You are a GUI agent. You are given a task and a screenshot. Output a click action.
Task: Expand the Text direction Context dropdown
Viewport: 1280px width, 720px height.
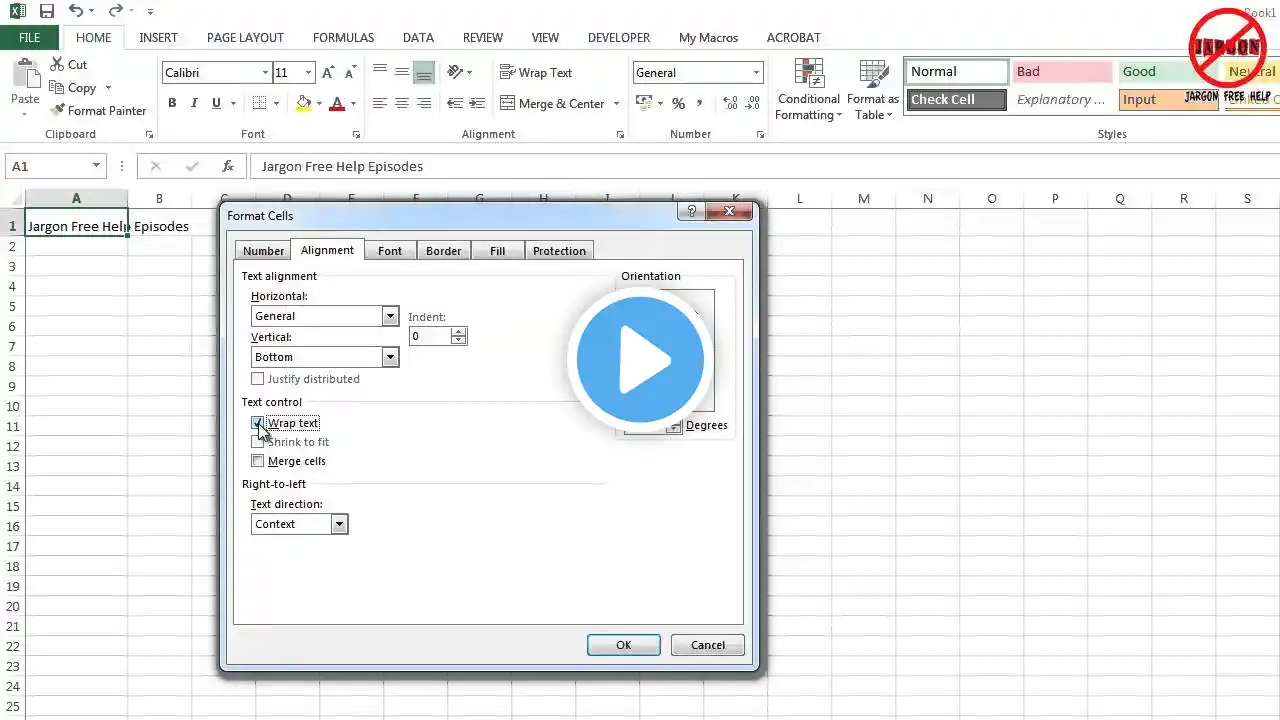339,524
